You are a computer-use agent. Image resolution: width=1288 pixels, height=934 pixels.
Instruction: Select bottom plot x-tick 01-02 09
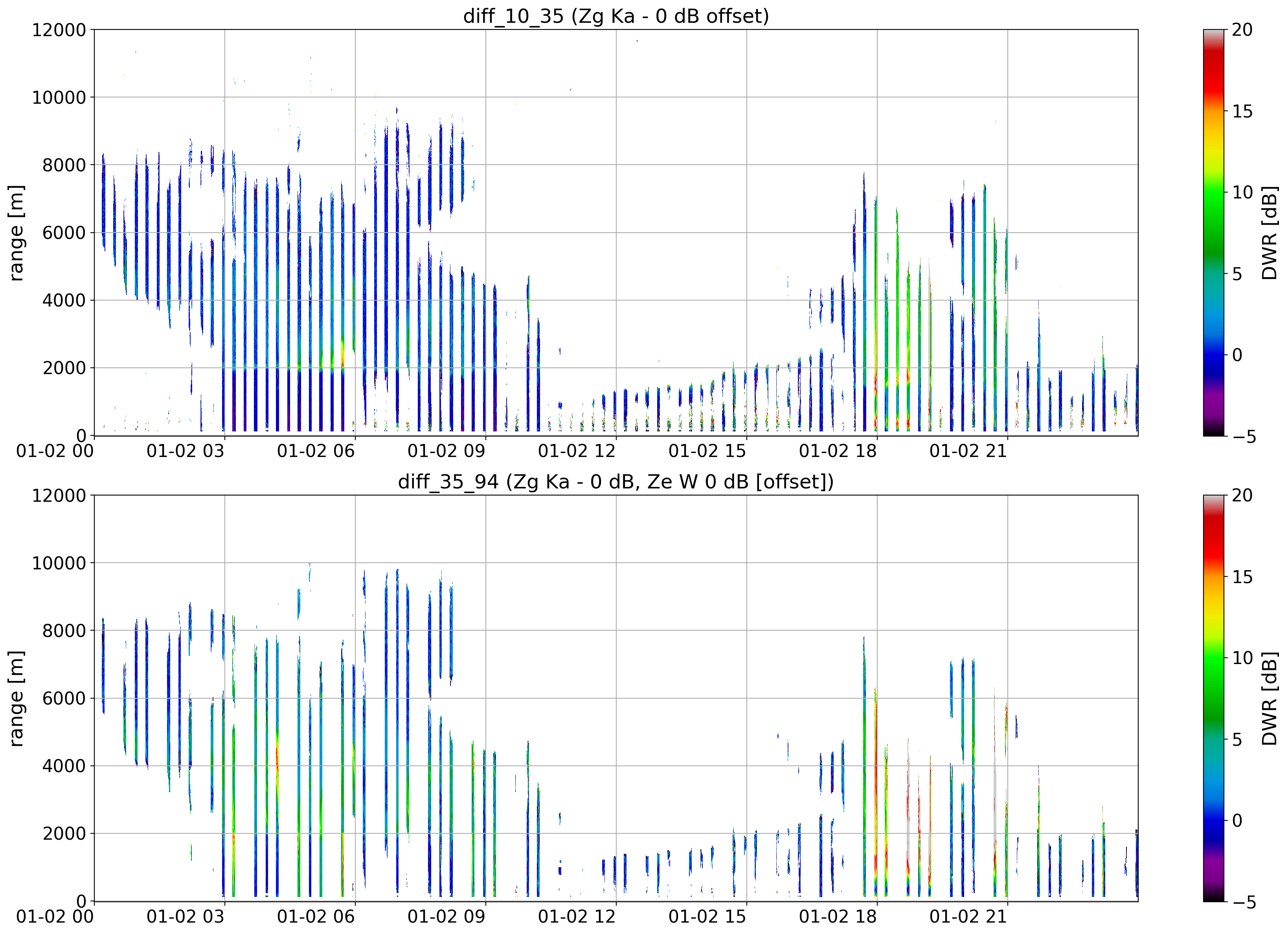pos(446,916)
